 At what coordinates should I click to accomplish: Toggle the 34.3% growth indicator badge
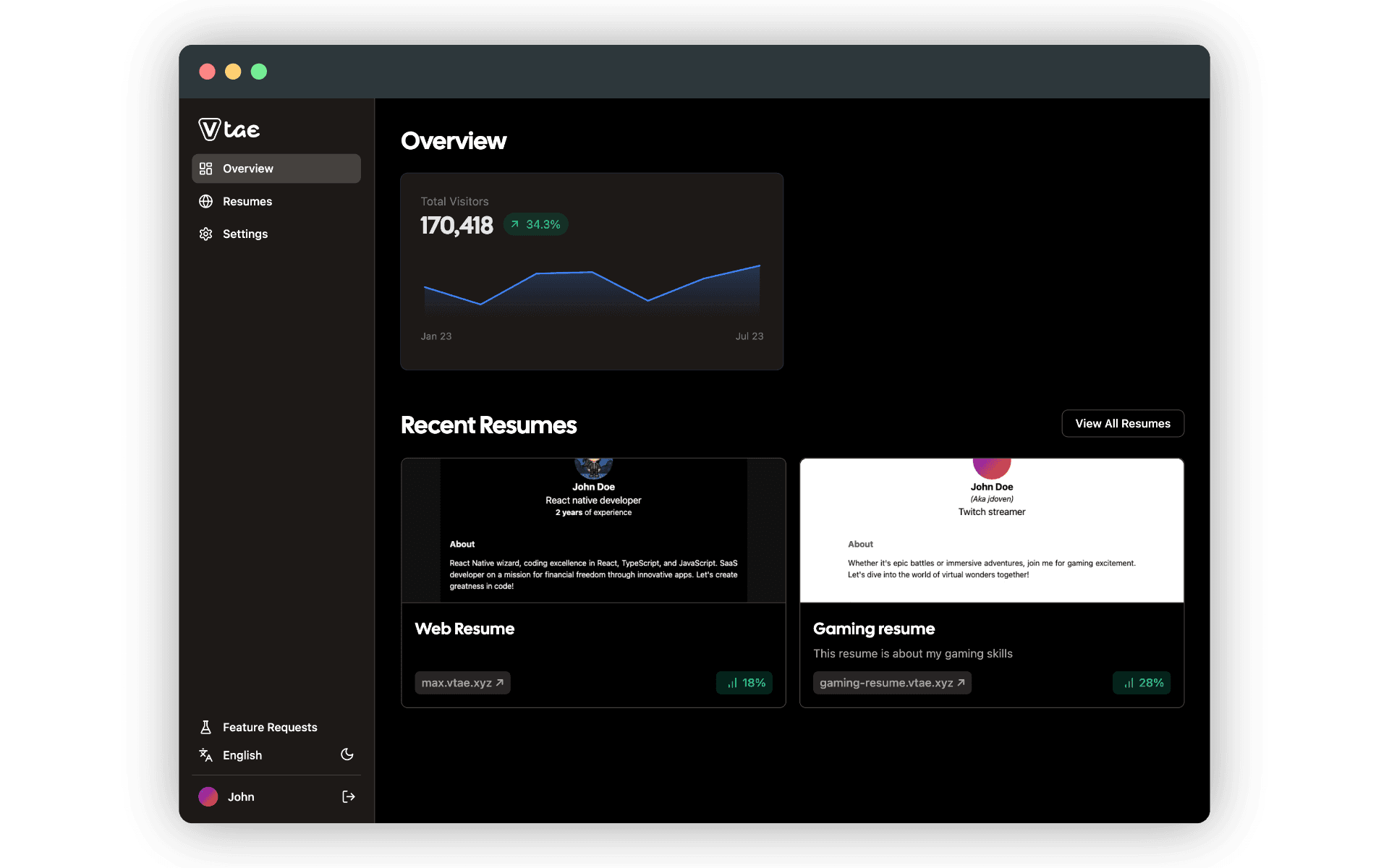(535, 224)
